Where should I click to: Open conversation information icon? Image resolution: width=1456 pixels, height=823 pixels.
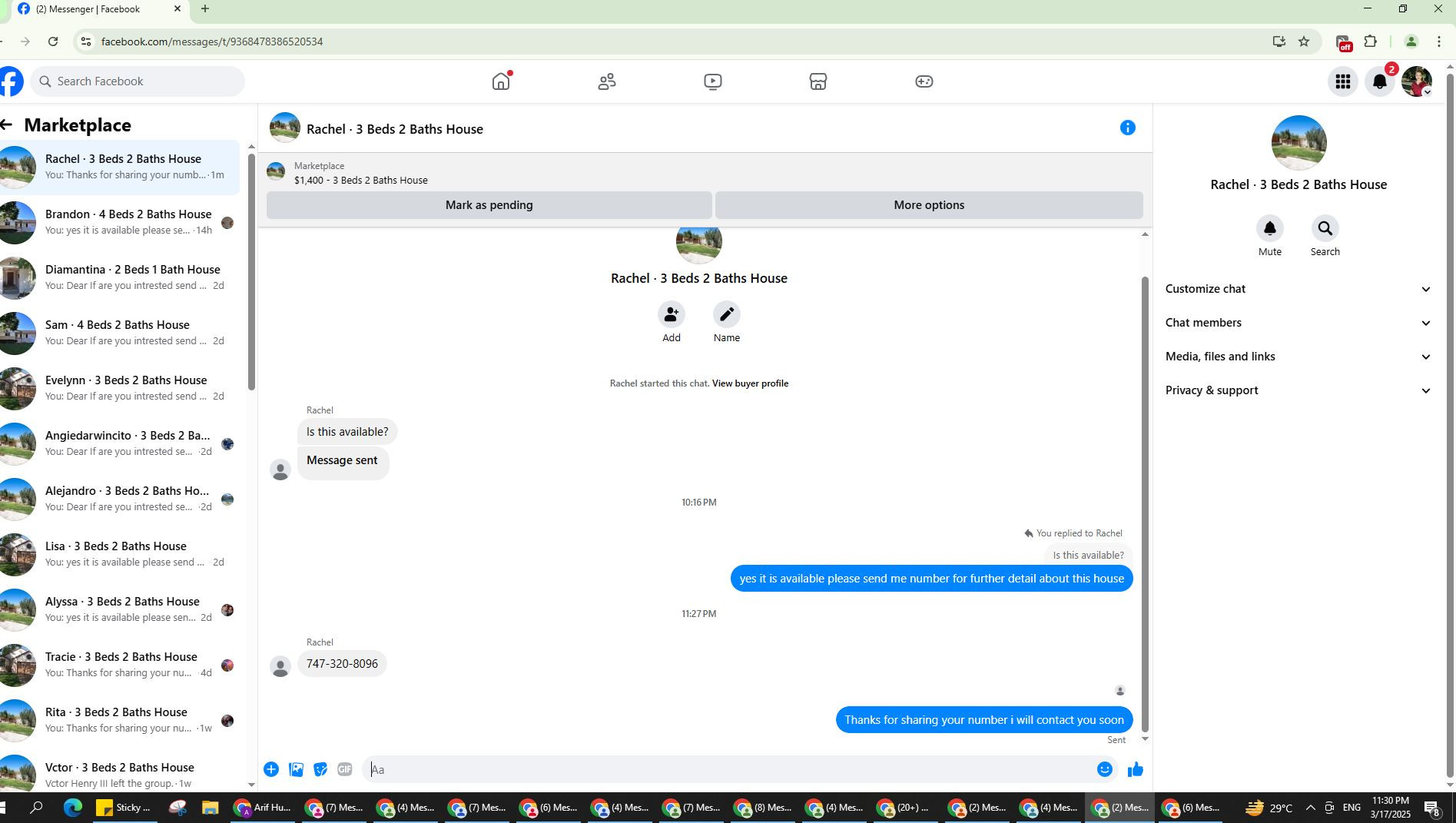[1127, 128]
